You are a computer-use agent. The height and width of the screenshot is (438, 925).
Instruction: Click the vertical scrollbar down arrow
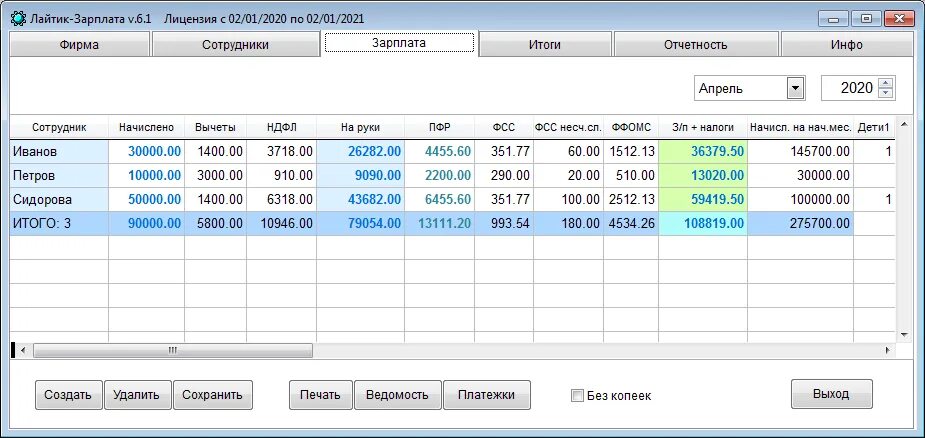click(x=903, y=334)
